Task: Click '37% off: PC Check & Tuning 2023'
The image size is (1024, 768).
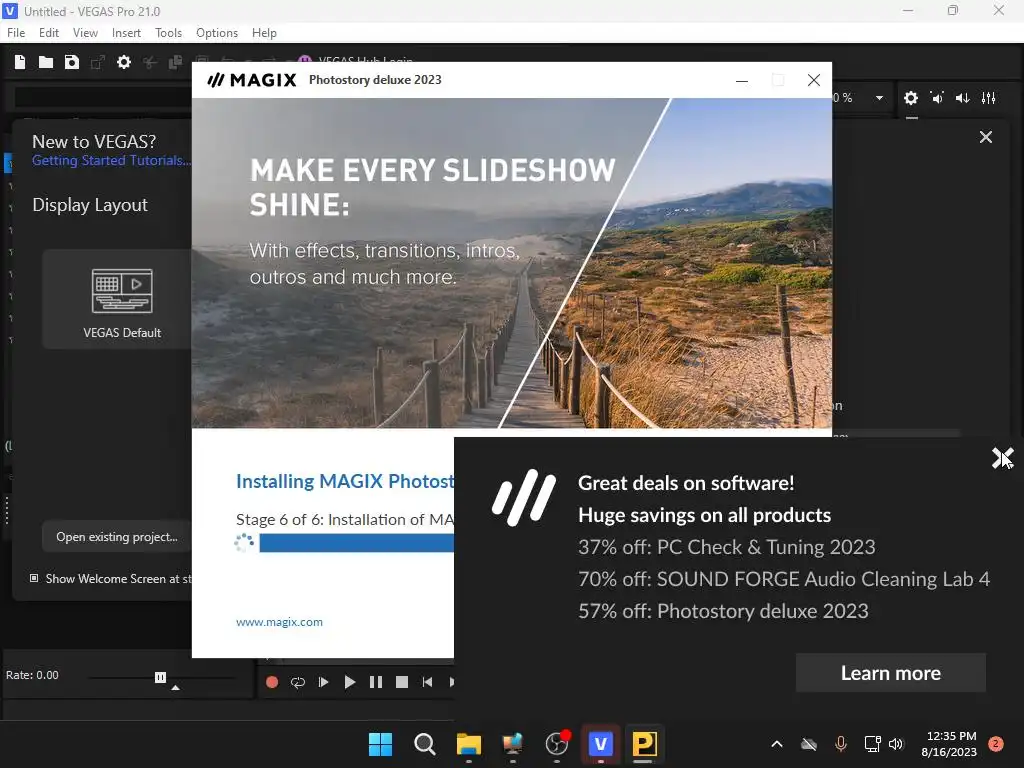Action: (726, 547)
